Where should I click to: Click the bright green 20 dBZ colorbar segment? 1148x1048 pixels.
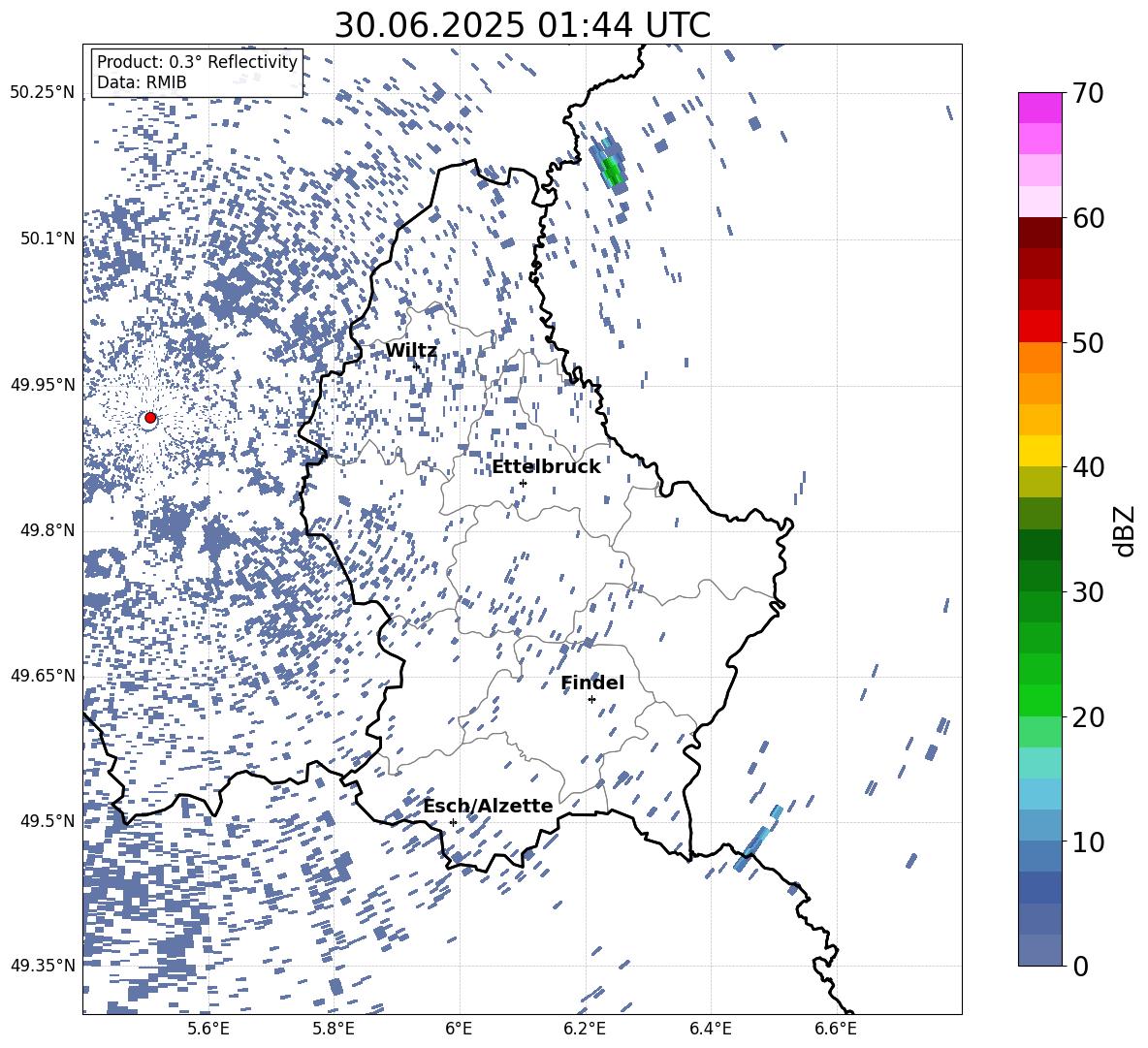[1039, 700]
